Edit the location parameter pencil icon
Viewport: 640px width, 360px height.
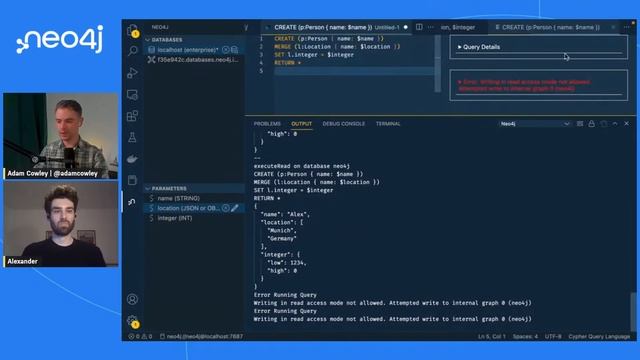[x=235, y=208]
